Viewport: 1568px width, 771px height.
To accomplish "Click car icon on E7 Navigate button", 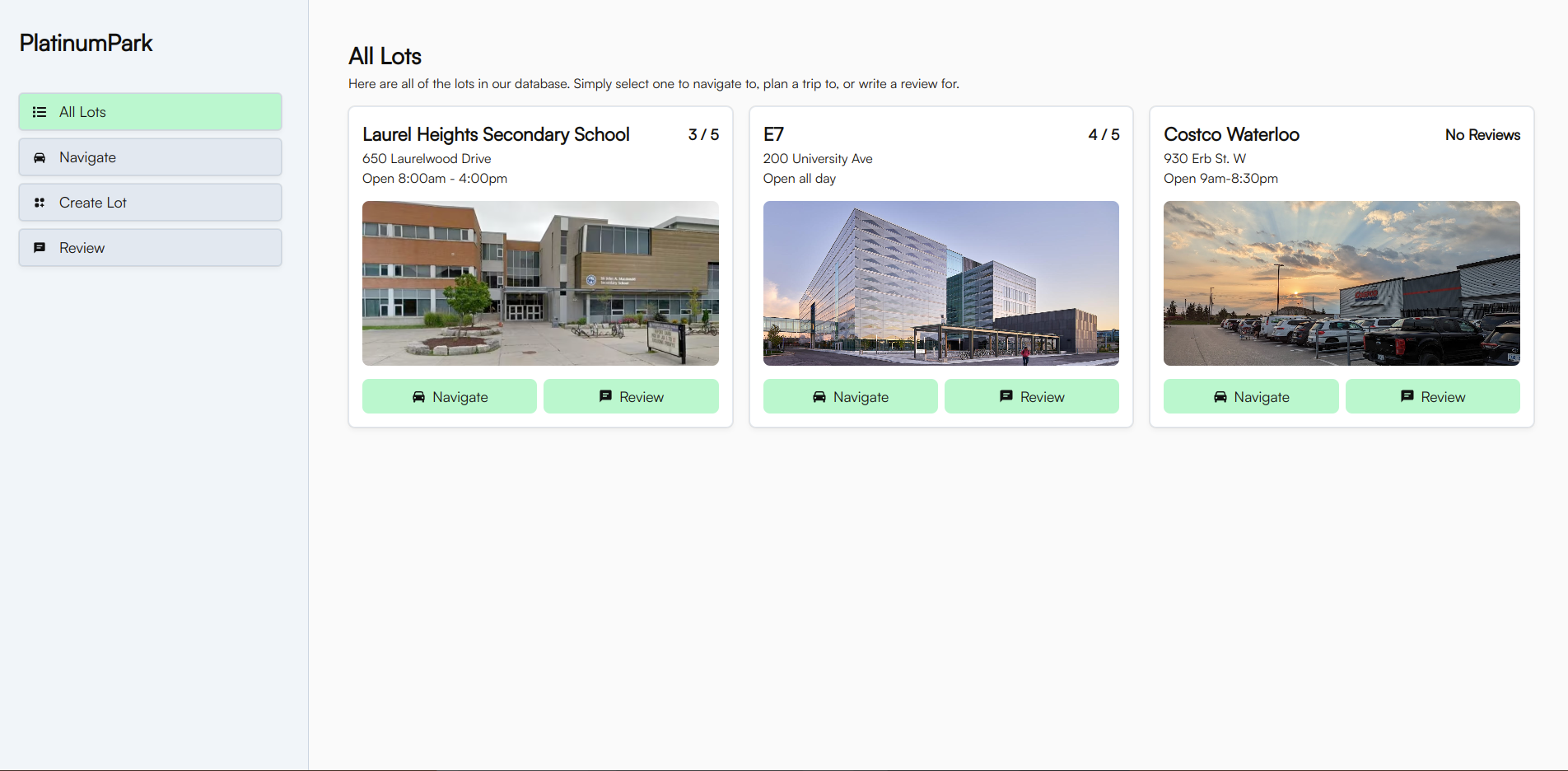I will 819,397.
